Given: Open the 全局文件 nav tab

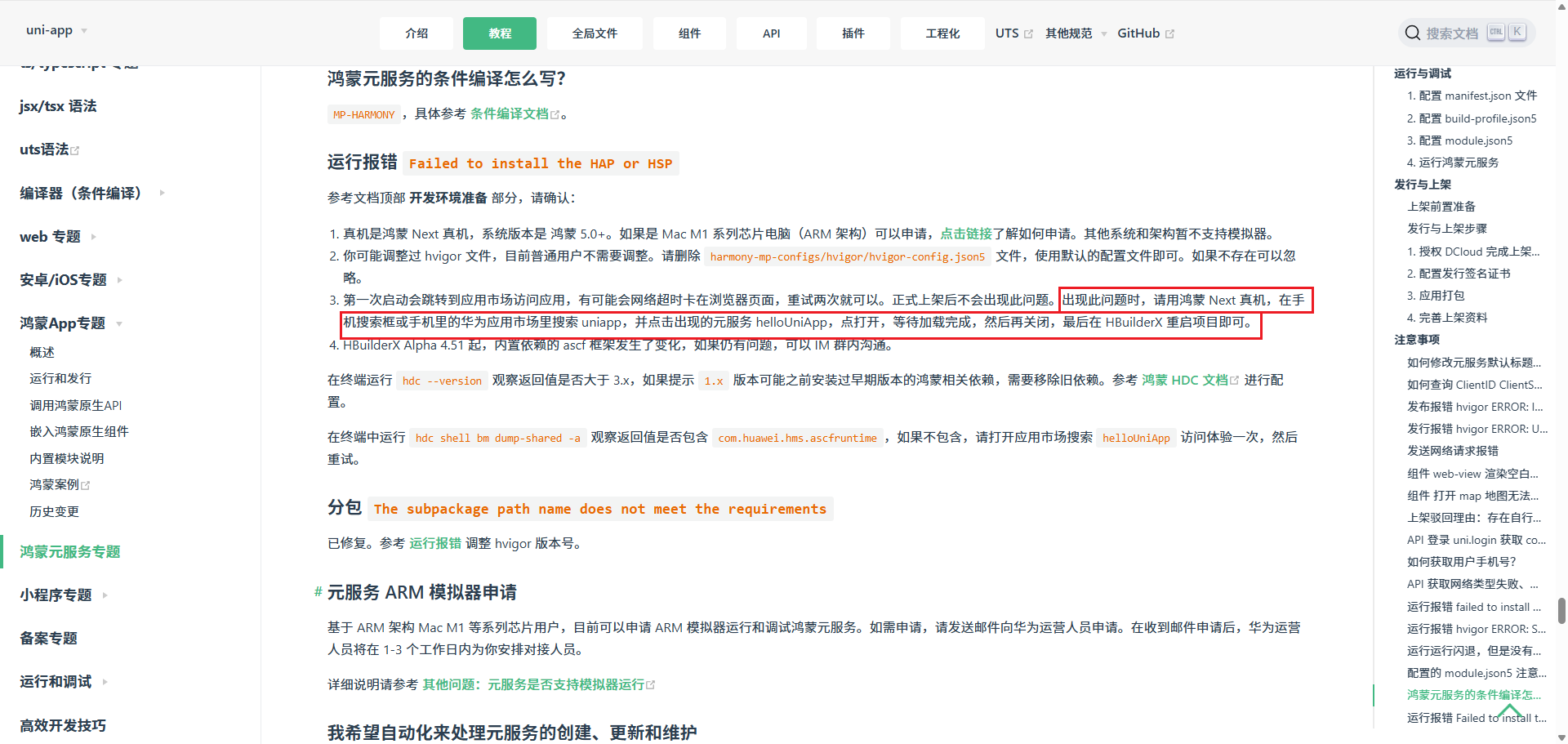Looking at the screenshot, I should point(595,33).
